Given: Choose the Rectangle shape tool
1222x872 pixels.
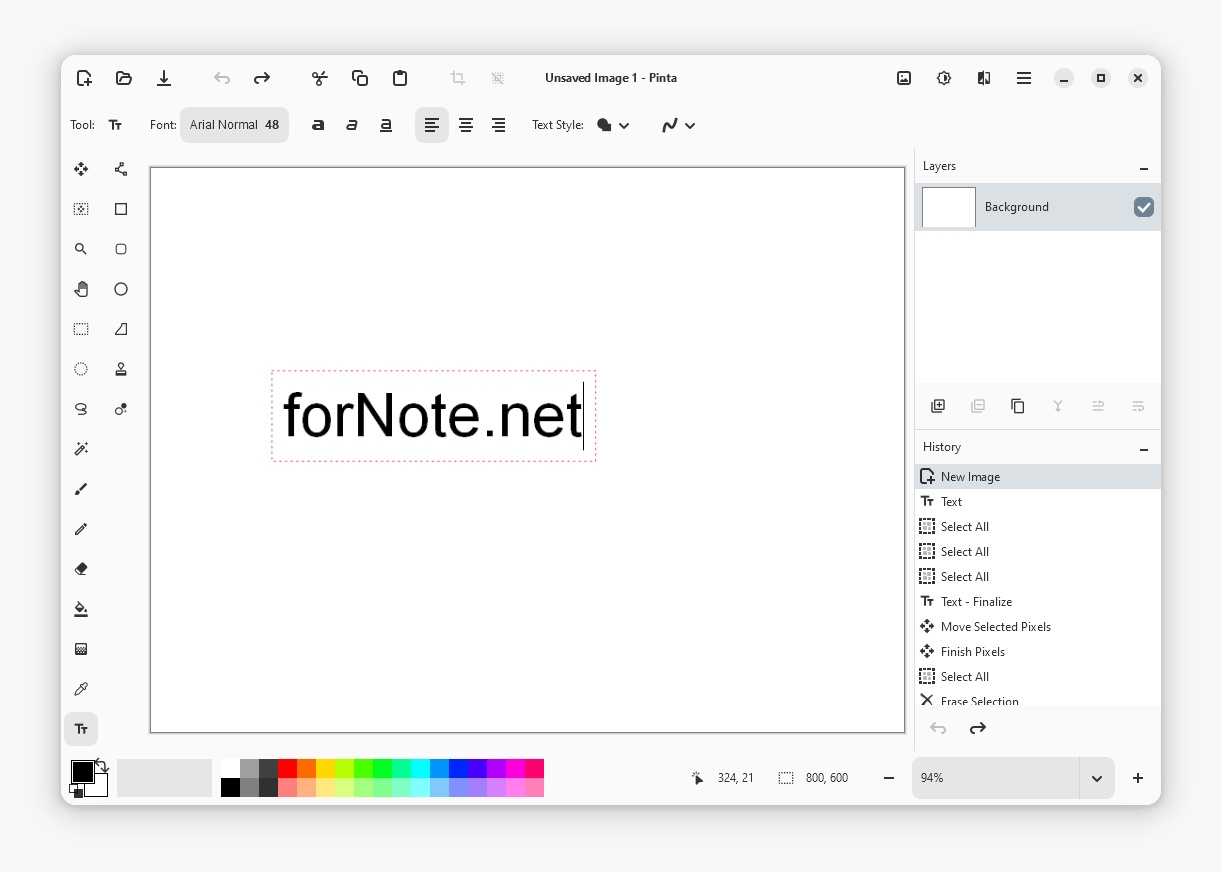Looking at the screenshot, I should coord(121,209).
